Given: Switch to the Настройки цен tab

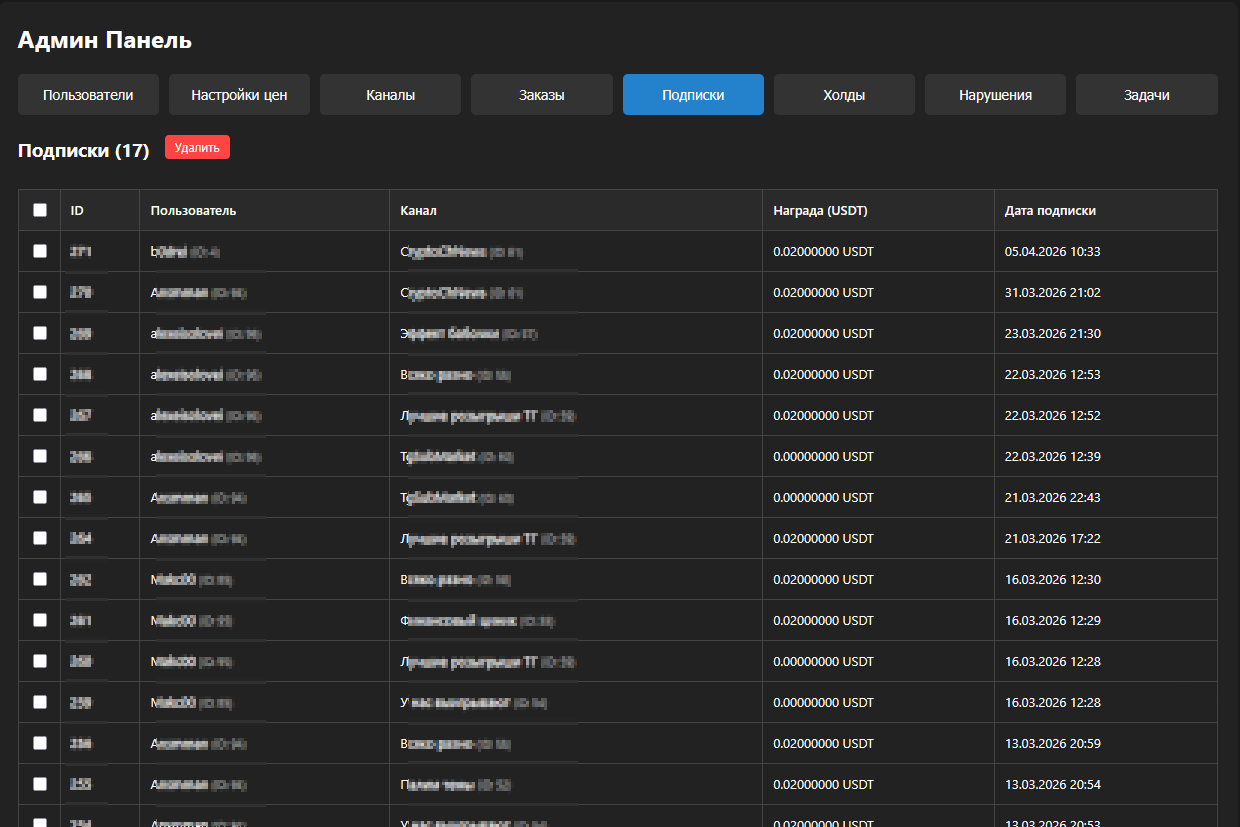Looking at the screenshot, I should (x=239, y=95).
